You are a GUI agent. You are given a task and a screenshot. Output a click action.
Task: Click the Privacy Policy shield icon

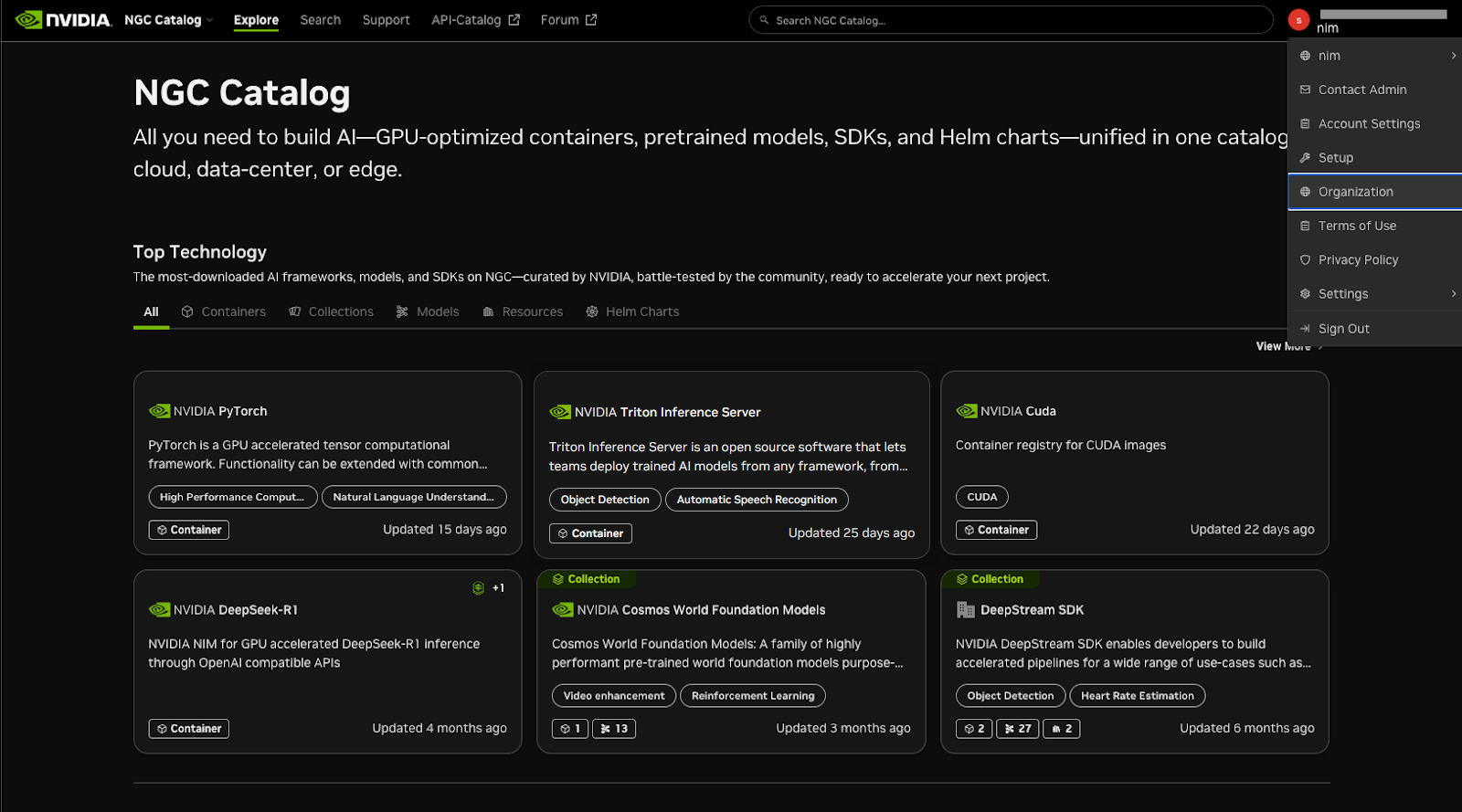tap(1305, 260)
